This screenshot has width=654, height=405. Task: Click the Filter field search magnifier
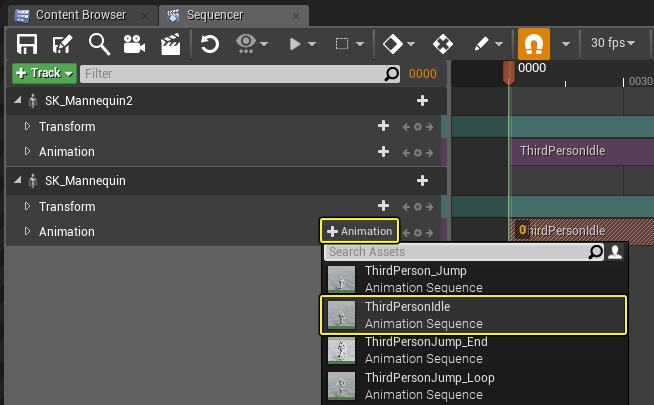(x=391, y=74)
